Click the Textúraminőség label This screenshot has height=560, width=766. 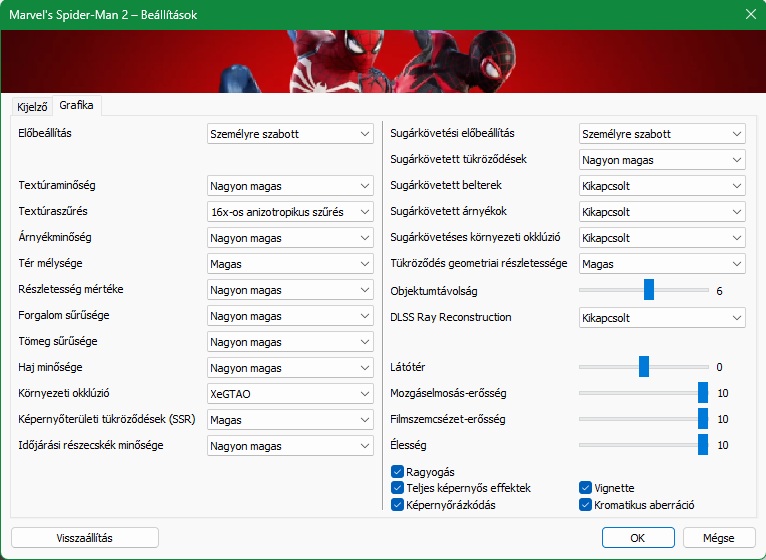tap(57, 185)
